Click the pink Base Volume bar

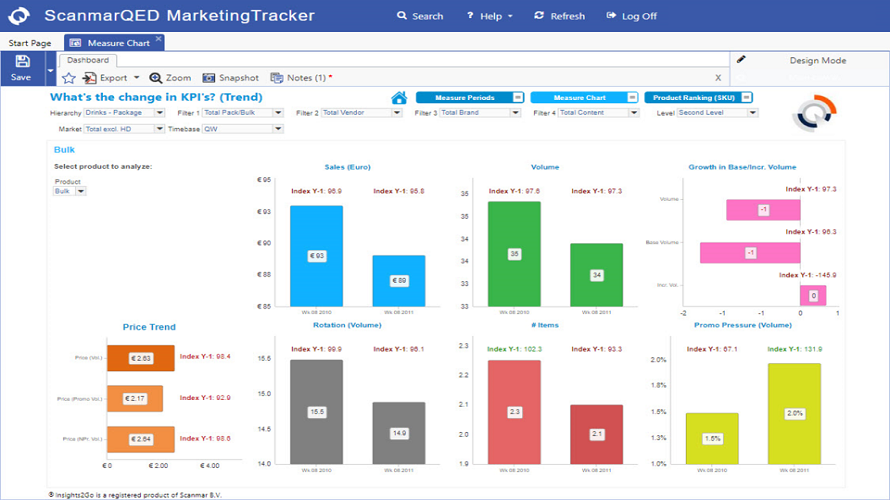tap(750, 253)
